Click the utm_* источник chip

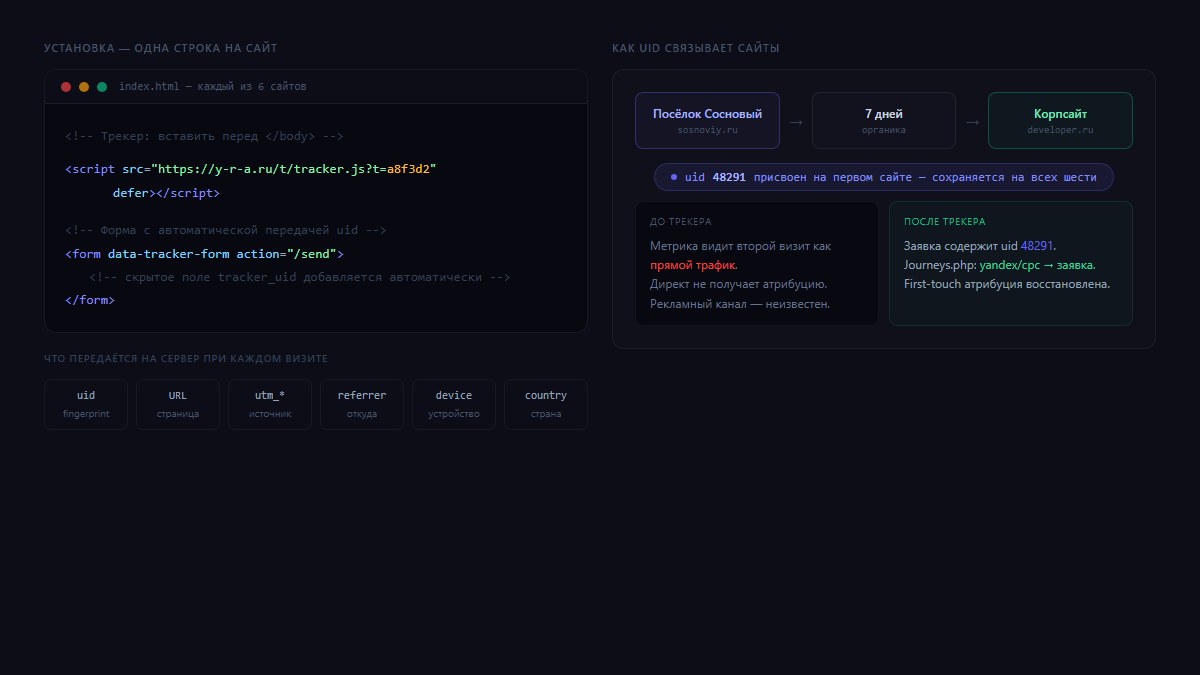pyautogui.click(x=270, y=404)
